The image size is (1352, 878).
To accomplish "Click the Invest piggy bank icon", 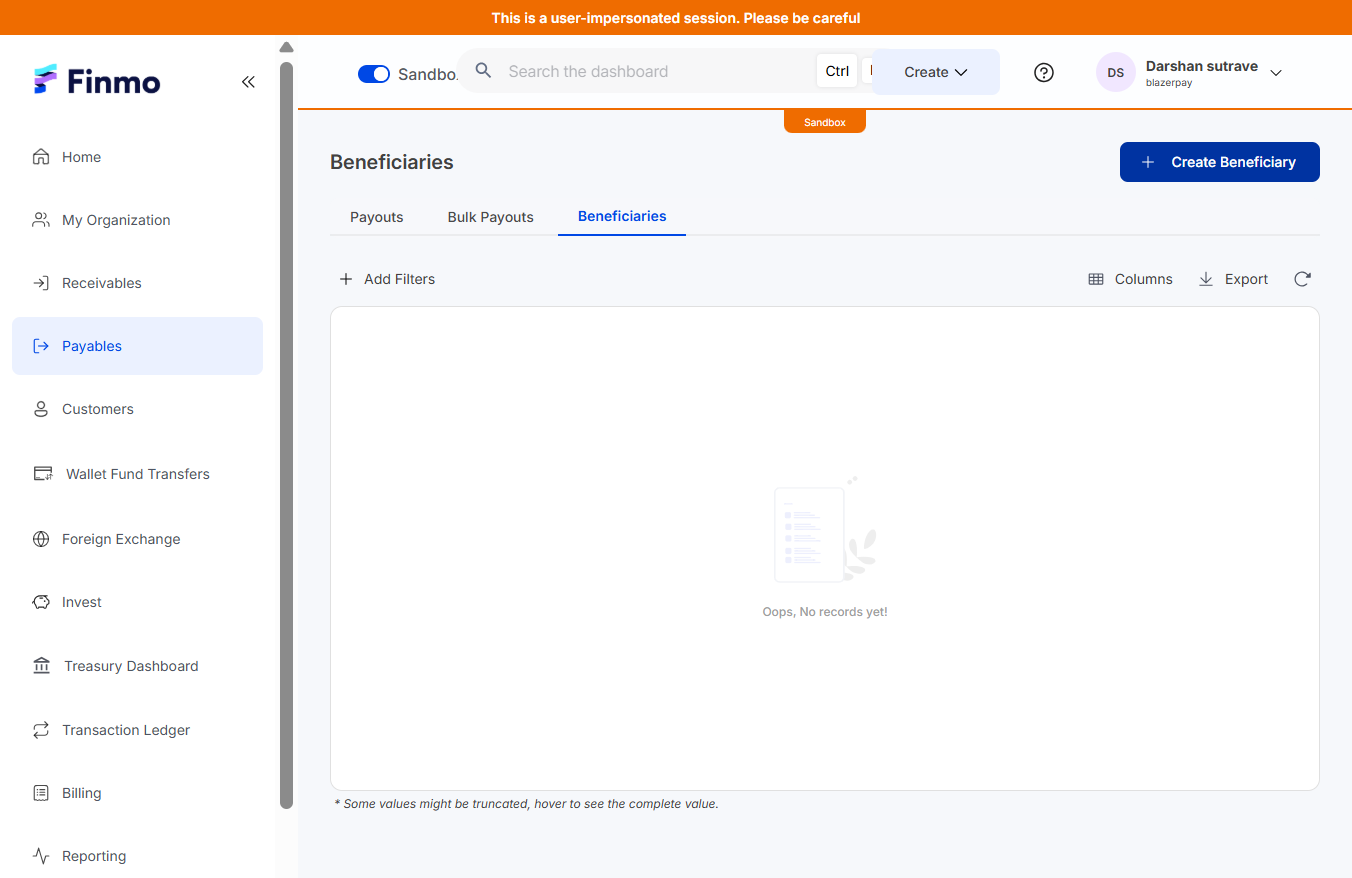I will (x=41, y=602).
